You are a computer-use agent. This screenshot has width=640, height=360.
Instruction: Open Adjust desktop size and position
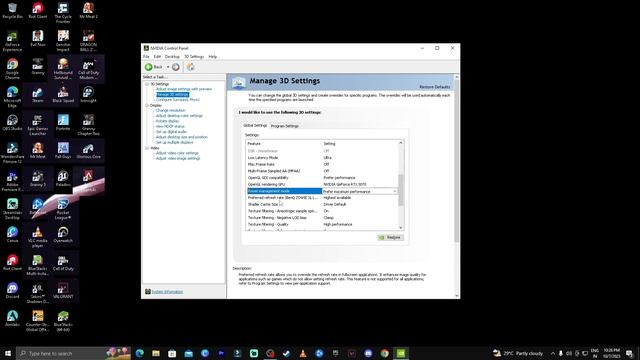point(182,137)
